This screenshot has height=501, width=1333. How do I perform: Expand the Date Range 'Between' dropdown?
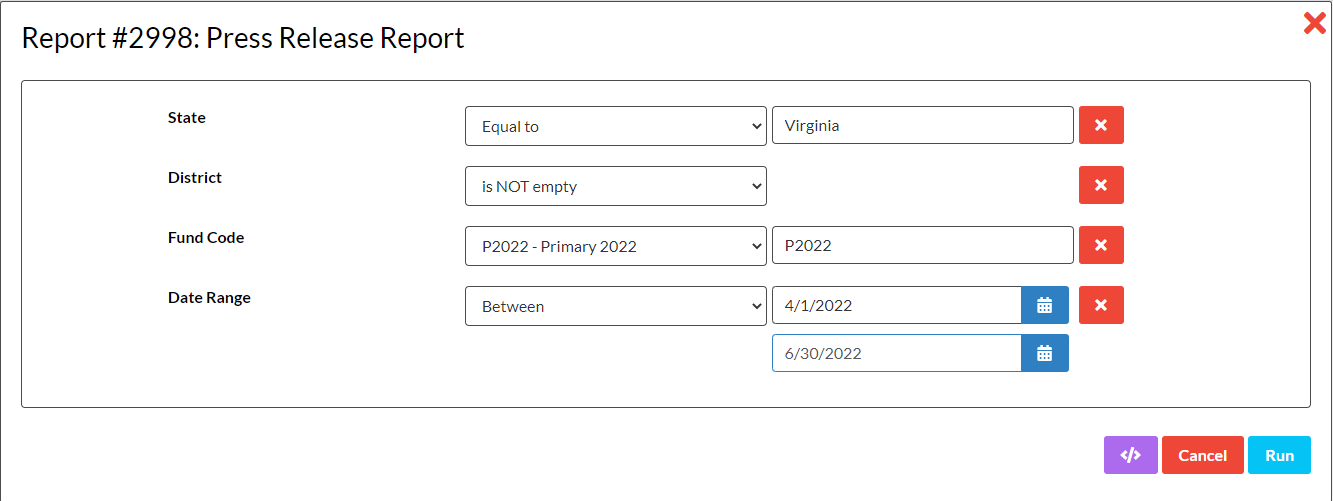click(616, 306)
